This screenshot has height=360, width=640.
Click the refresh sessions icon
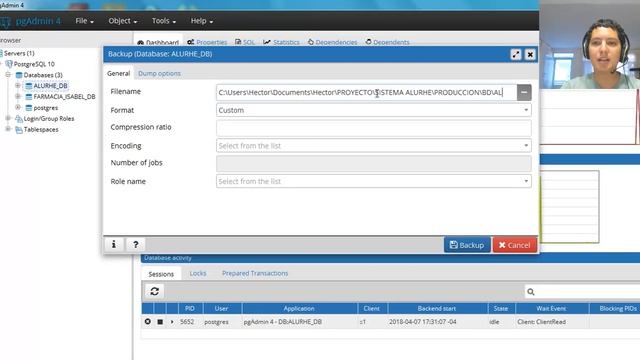(155, 291)
